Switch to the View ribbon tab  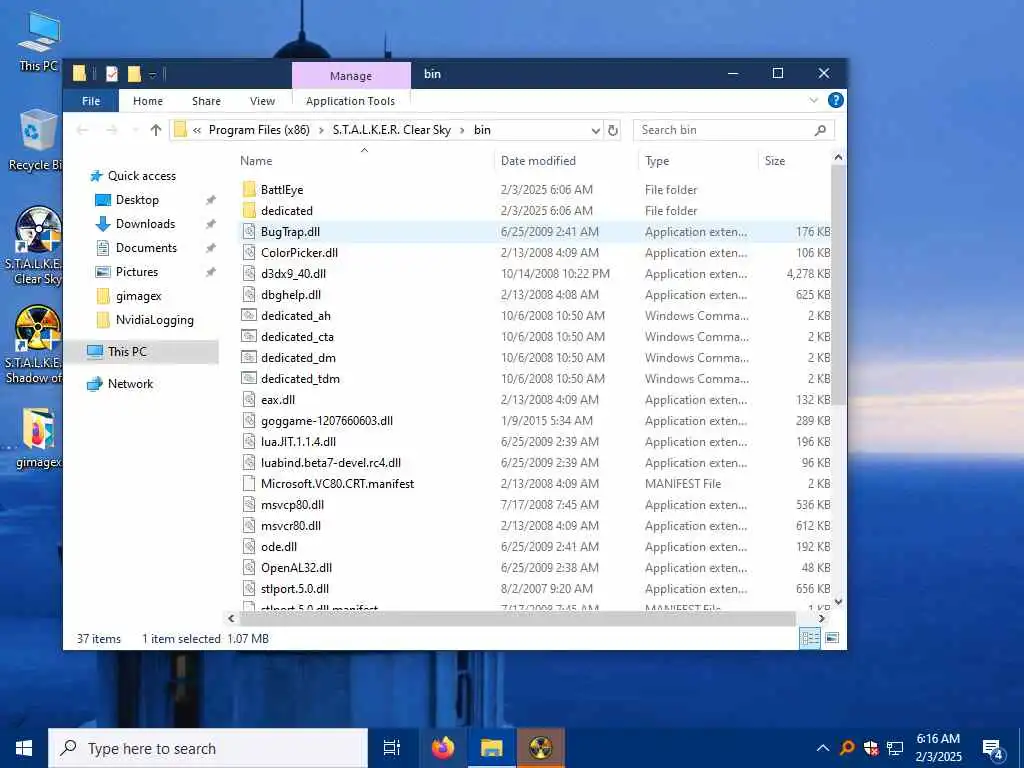pyautogui.click(x=262, y=101)
